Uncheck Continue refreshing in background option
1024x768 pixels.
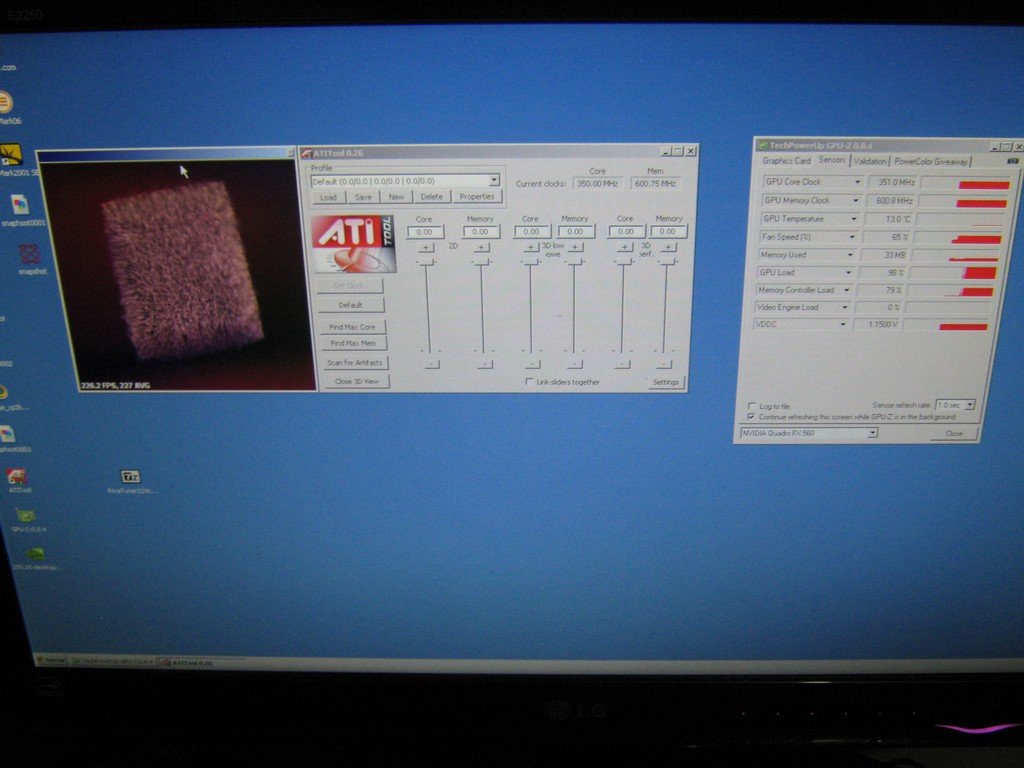[752, 416]
